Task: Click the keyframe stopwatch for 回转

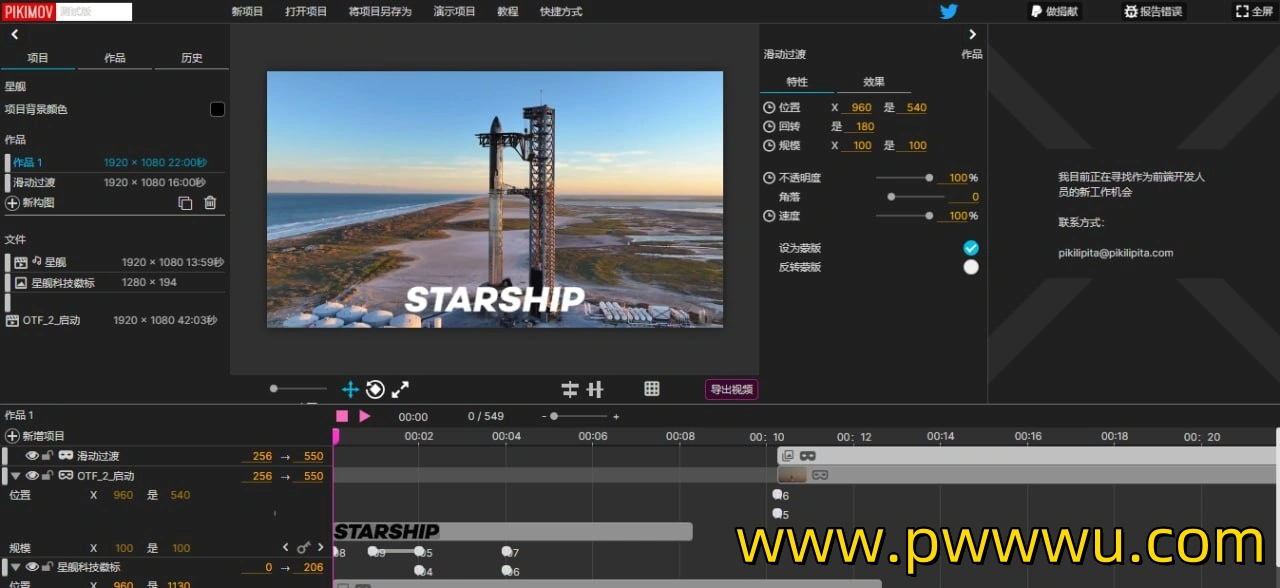Action: [x=769, y=126]
